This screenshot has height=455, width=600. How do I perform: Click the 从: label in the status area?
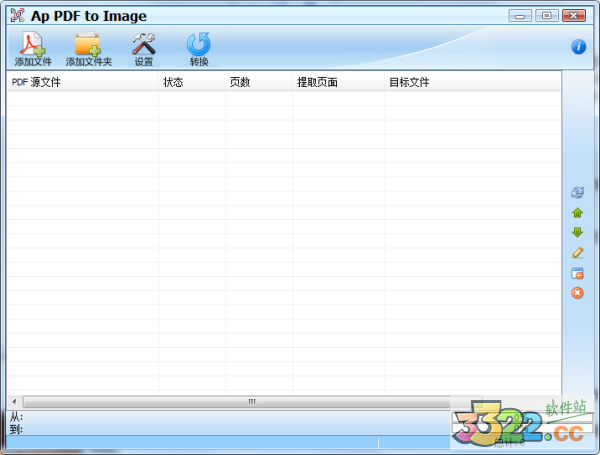tap(16, 417)
